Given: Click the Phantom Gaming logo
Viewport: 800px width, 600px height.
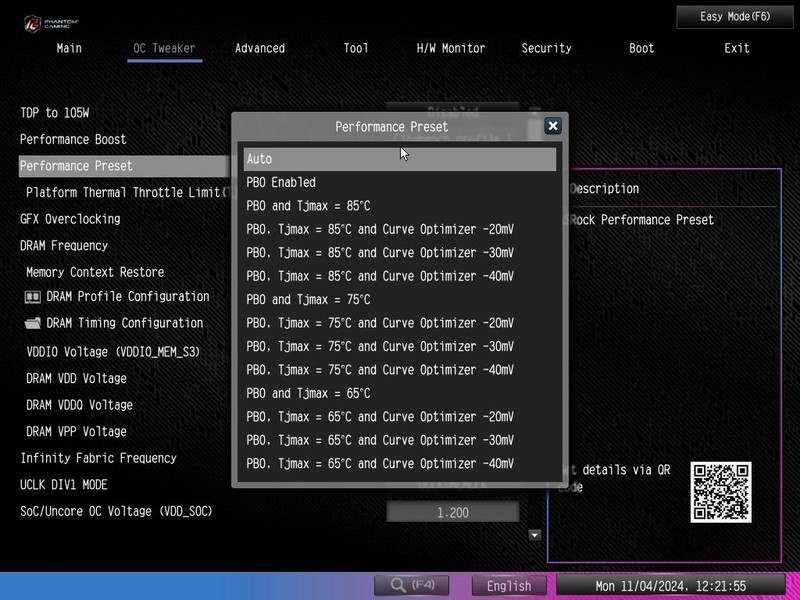Looking at the screenshot, I should click(45, 20).
